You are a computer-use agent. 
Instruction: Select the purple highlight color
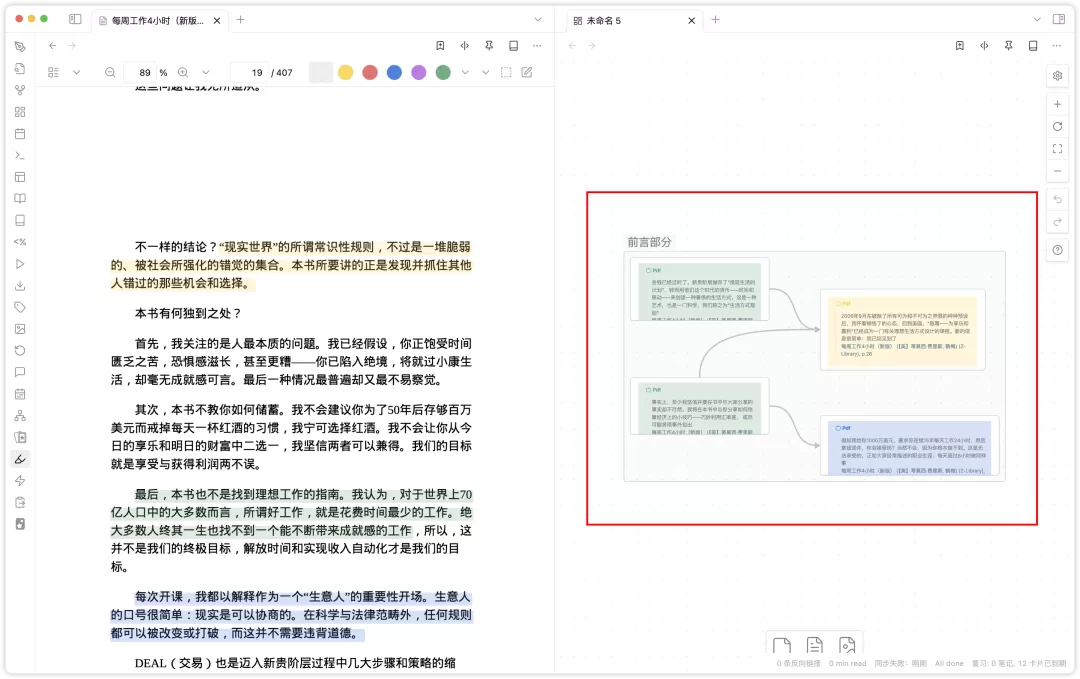click(x=419, y=72)
